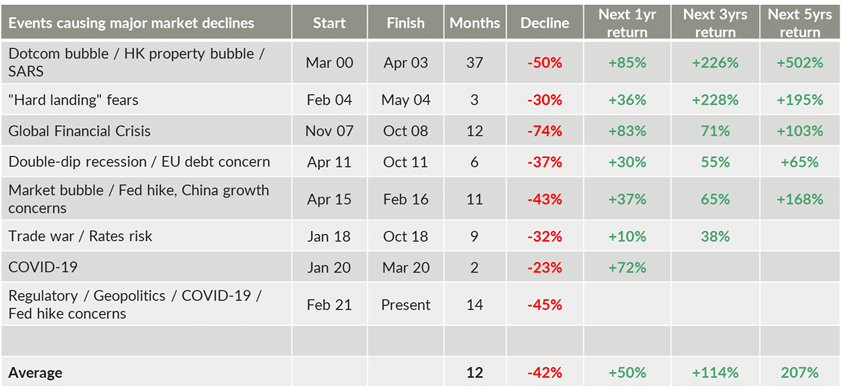The width and height of the screenshot is (843, 390).
Task: Select the average -42% decline cell
Action: pyautogui.click(x=545, y=372)
